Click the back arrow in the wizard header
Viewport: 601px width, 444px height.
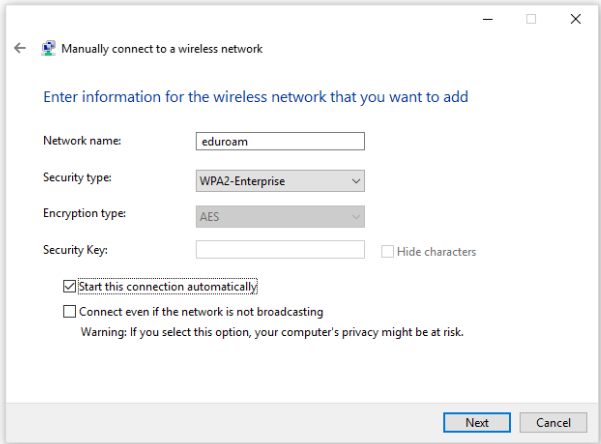[x=20, y=48]
